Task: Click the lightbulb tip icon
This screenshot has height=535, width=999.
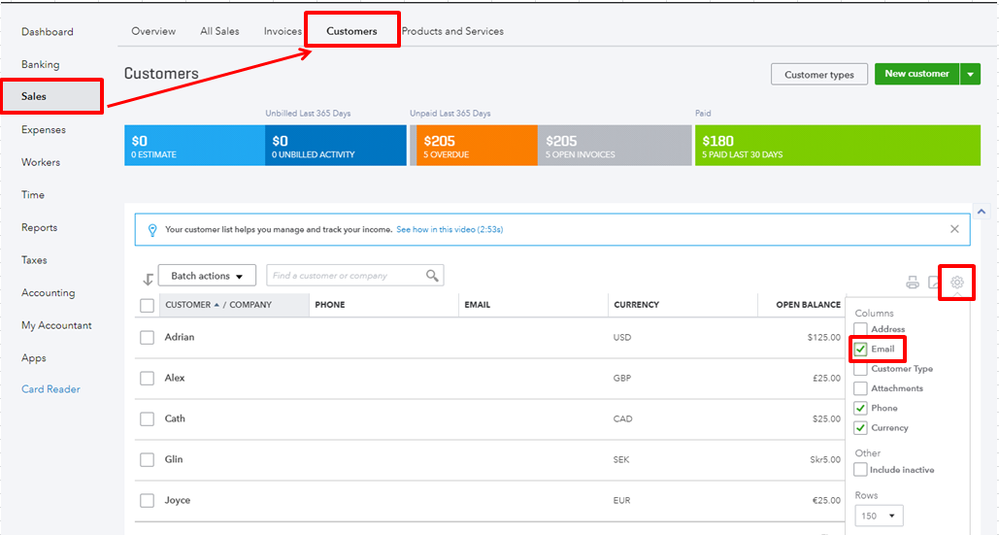Action: [x=152, y=230]
